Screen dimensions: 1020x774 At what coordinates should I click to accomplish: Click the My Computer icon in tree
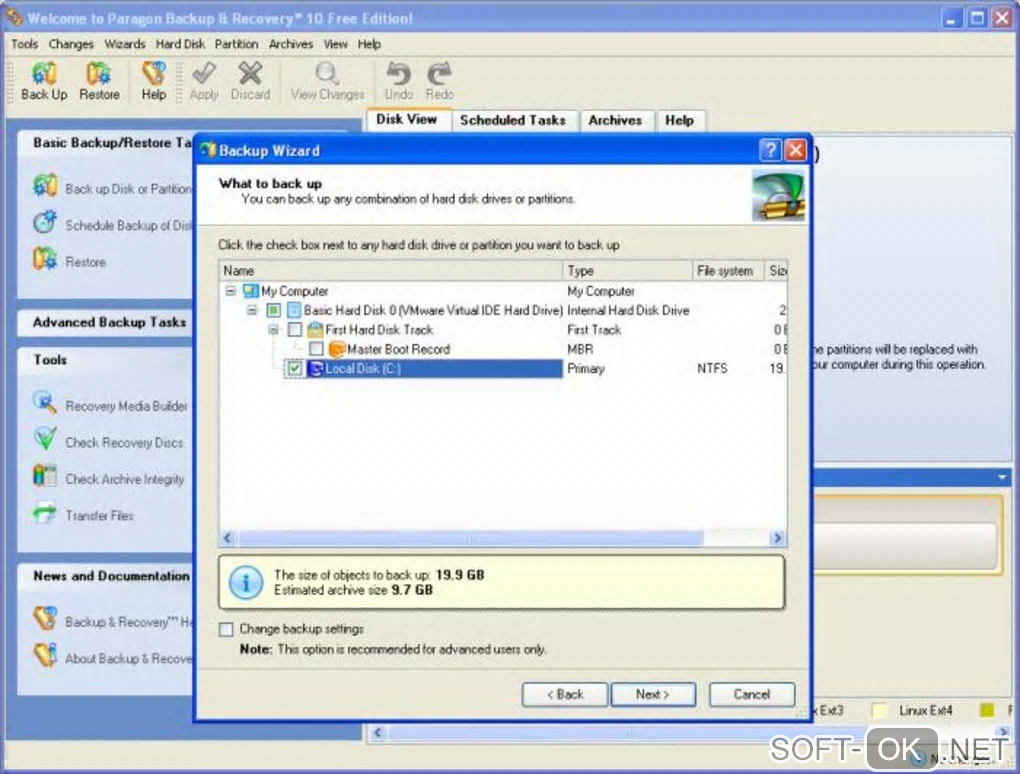coord(250,291)
